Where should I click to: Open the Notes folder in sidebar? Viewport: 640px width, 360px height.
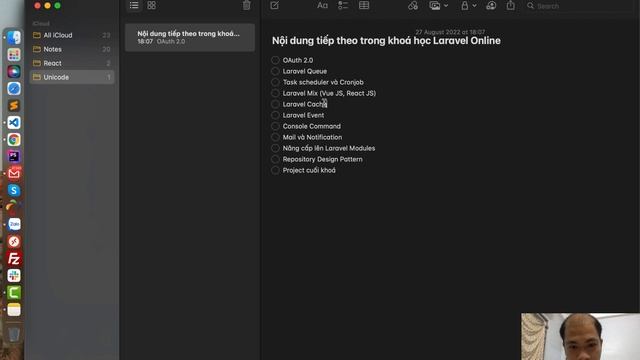[72, 49]
